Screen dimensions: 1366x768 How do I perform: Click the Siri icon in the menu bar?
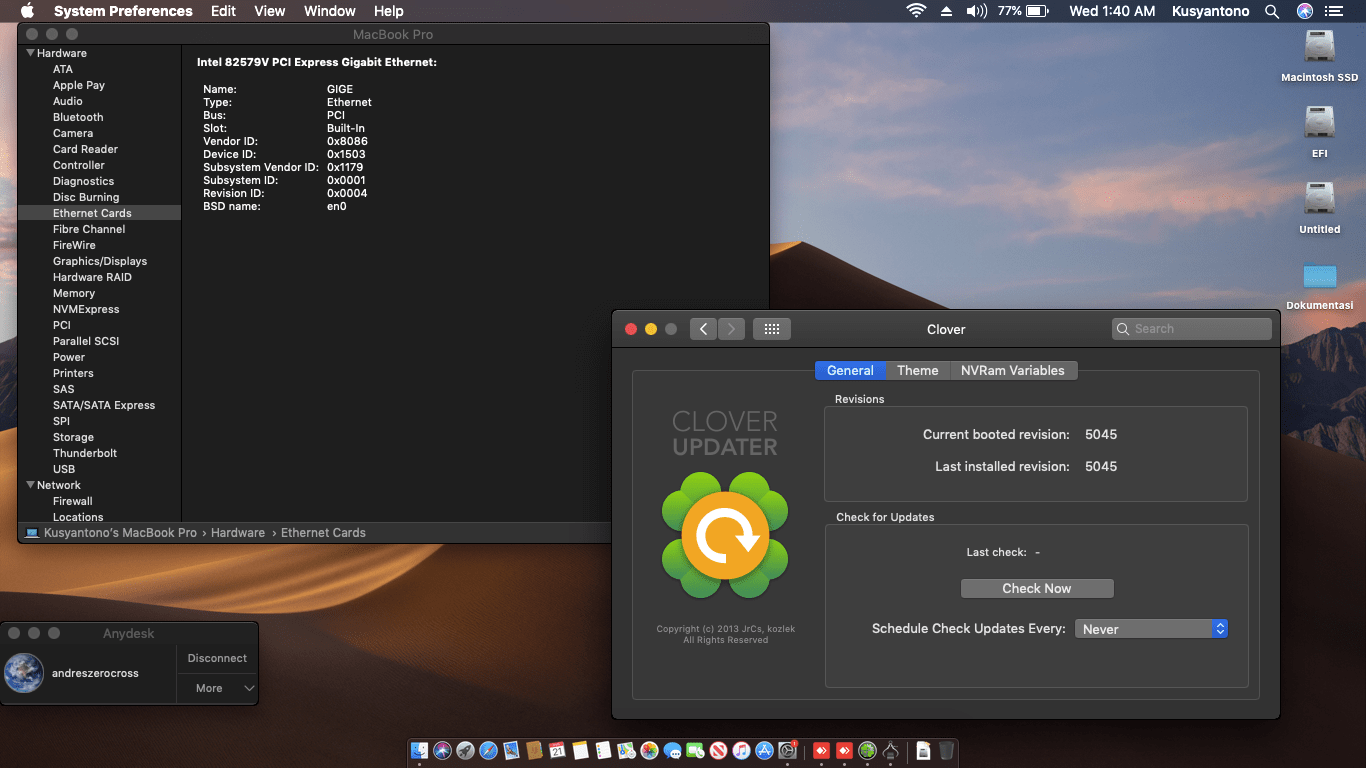point(1304,11)
